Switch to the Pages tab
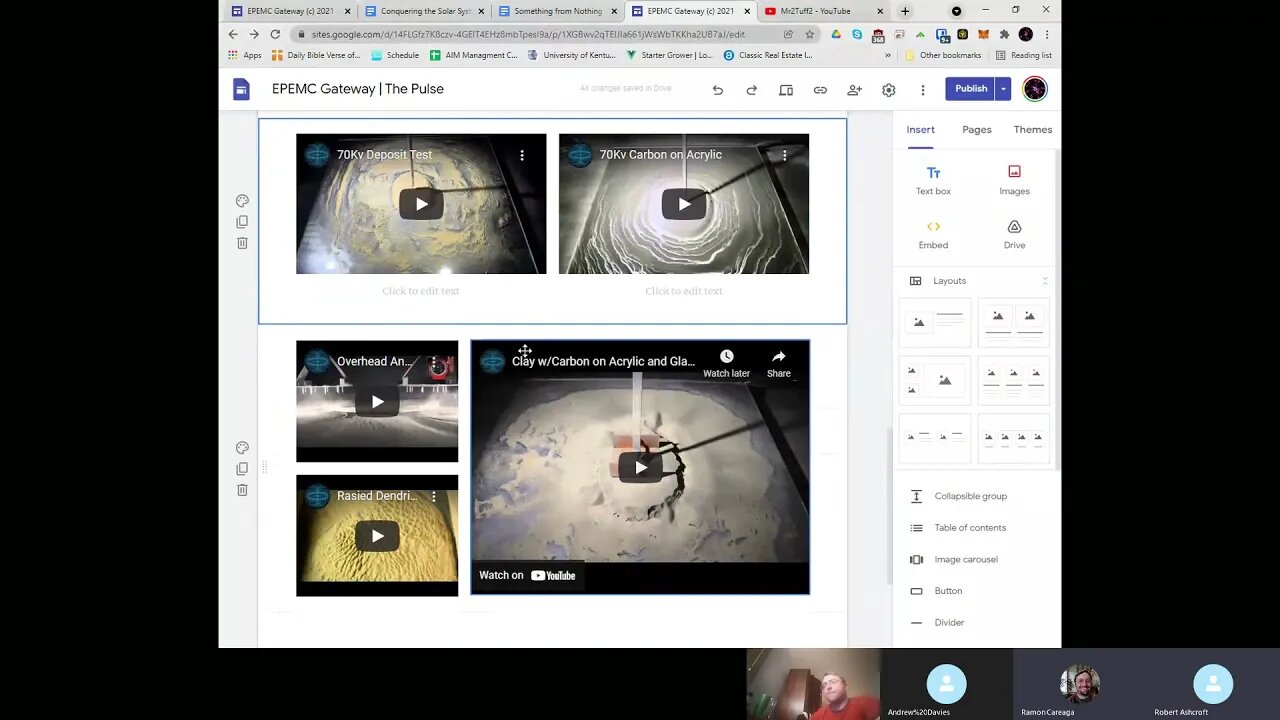The image size is (1280, 720). 977,130
